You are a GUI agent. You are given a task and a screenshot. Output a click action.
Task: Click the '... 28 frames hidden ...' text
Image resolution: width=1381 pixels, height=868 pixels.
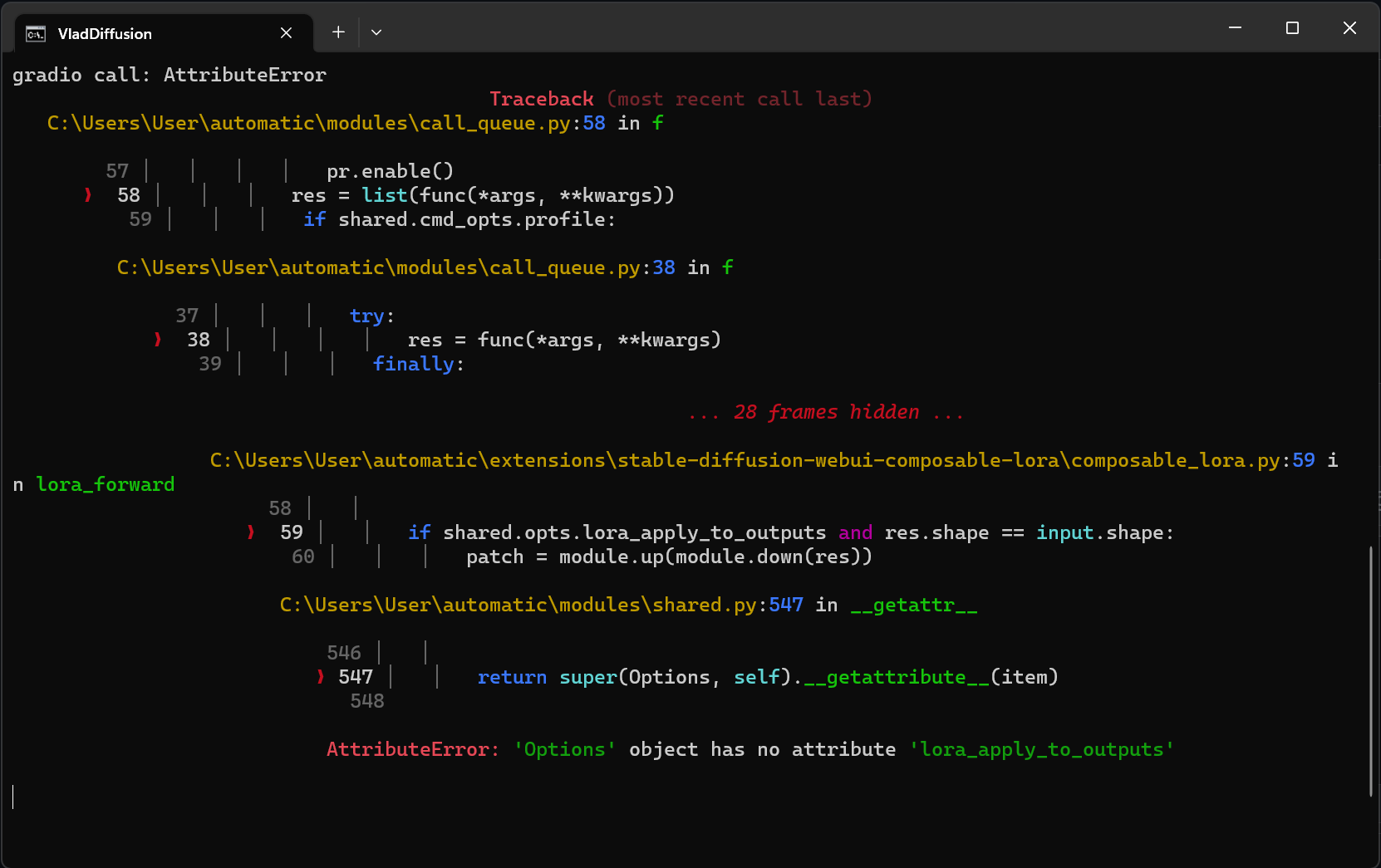point(826,412)
